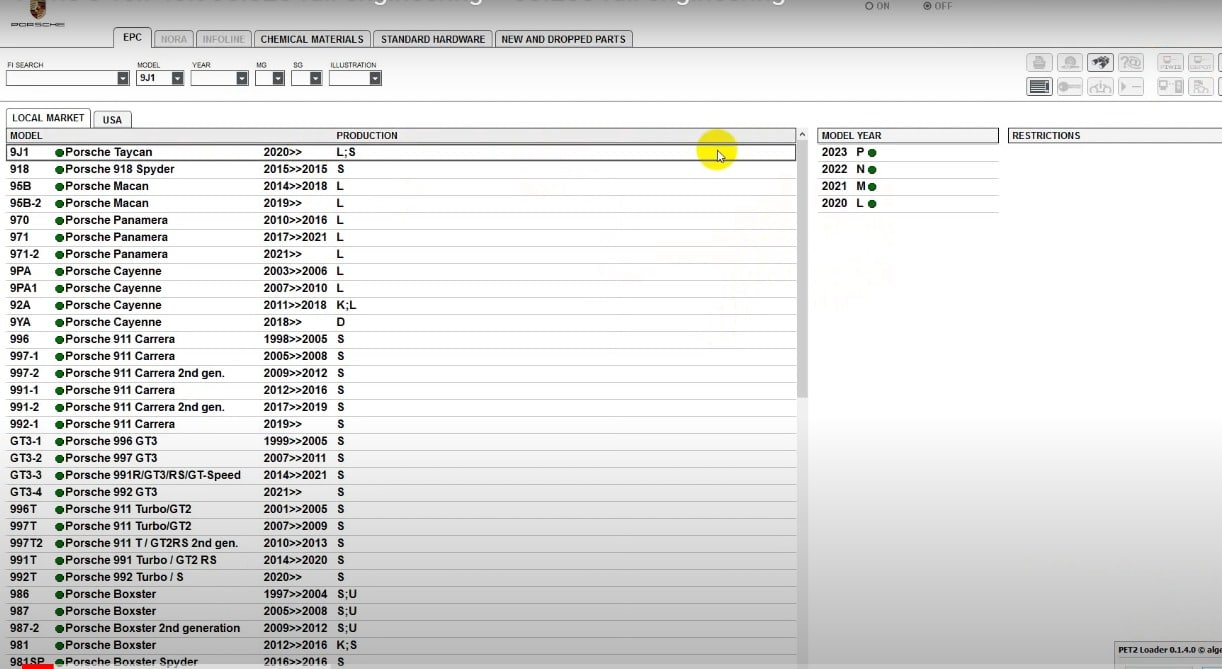The width and height of the screenshot is (1222, 669).
Task: Switch to the EPC tab
Action: [x=132, y=38]
